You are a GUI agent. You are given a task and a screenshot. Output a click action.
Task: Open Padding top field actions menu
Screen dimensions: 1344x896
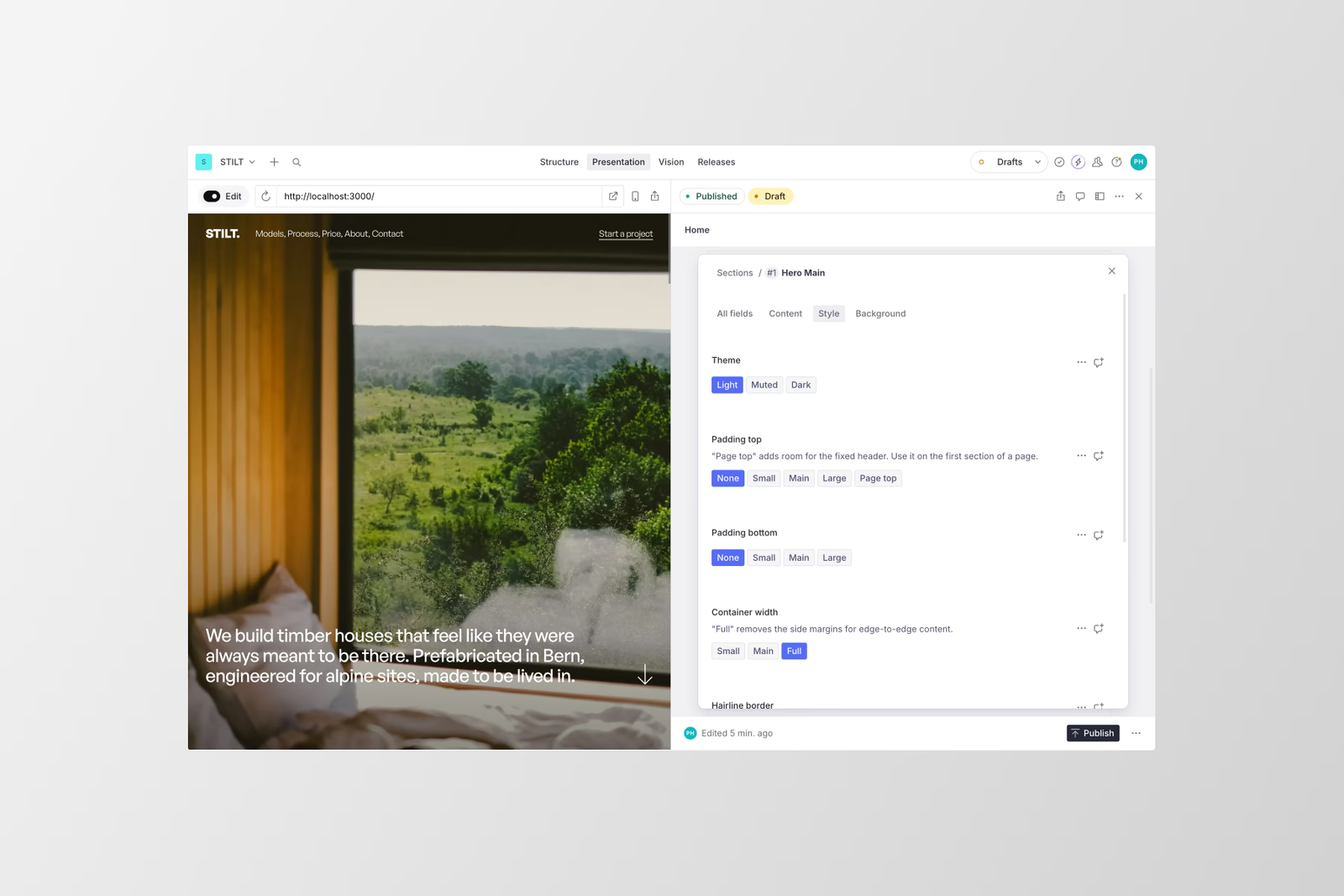[1081, 456]
